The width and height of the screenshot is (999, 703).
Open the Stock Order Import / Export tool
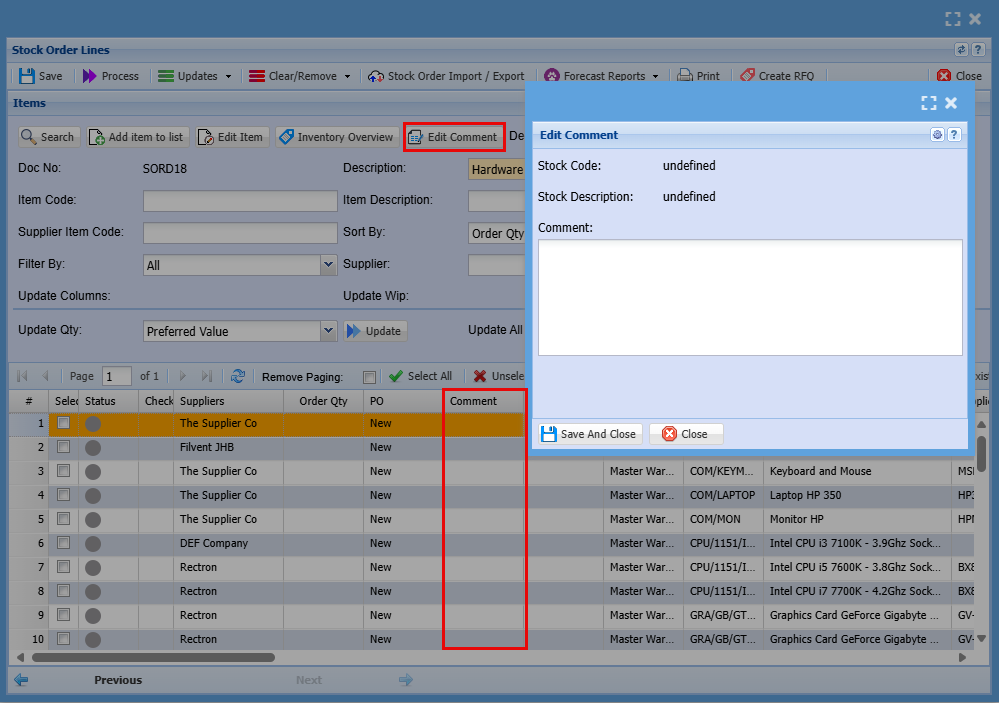coord(446,76)
